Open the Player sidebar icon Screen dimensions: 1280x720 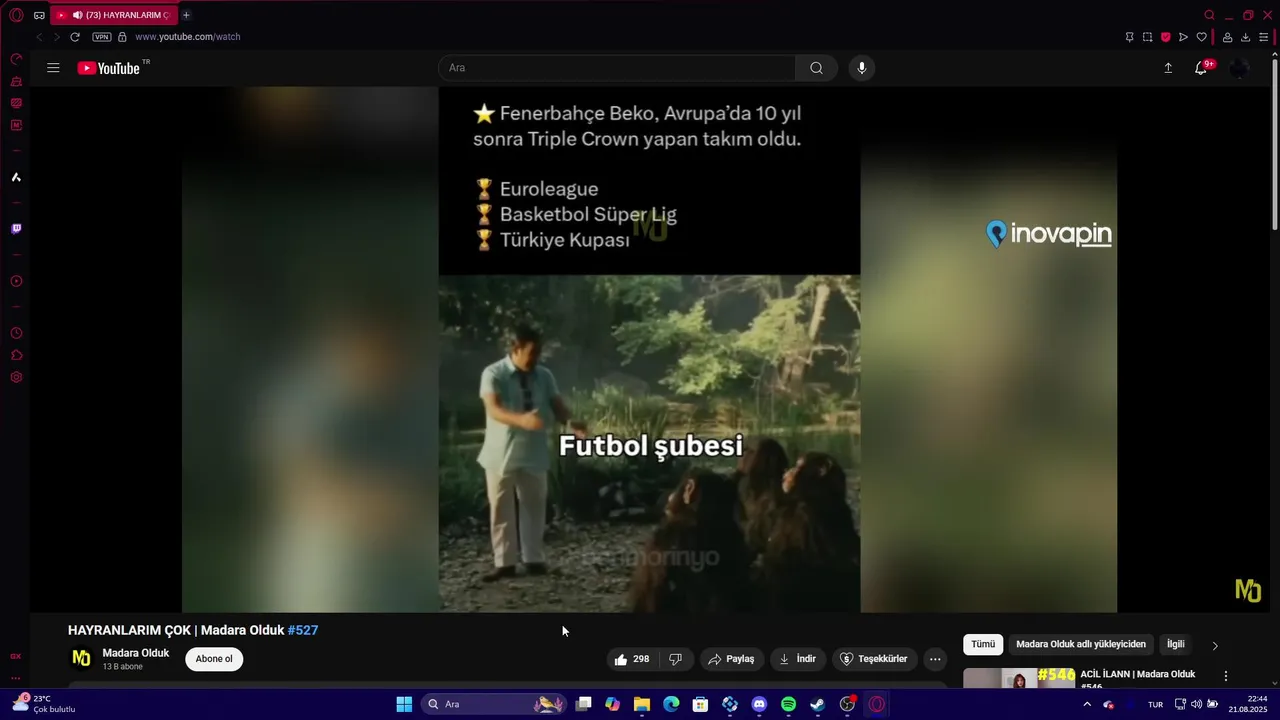16,281
